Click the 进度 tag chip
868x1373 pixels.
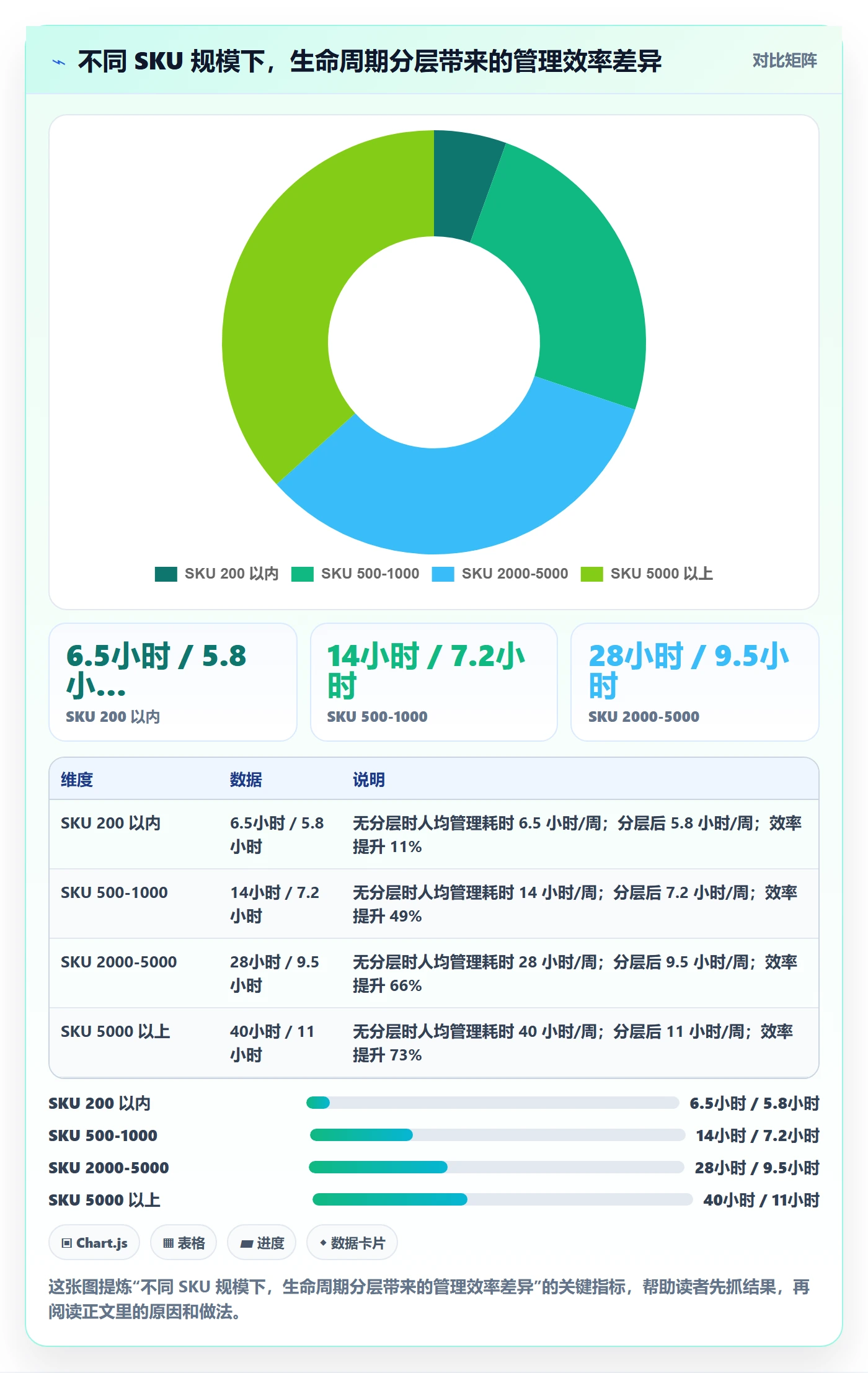click(262, 1243)
